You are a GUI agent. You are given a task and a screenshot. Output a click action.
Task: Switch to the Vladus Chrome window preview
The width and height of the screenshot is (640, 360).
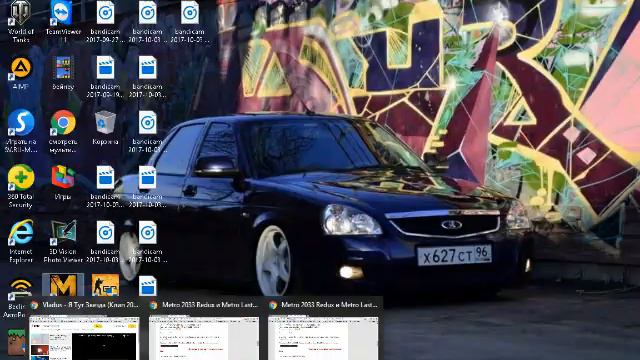[x=84, y=329]
